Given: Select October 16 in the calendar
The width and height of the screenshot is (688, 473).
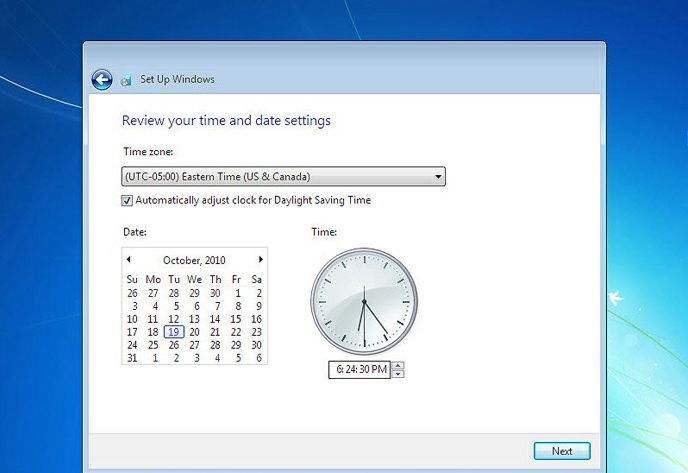Looking at the screenshot, I should coord(257,319).
